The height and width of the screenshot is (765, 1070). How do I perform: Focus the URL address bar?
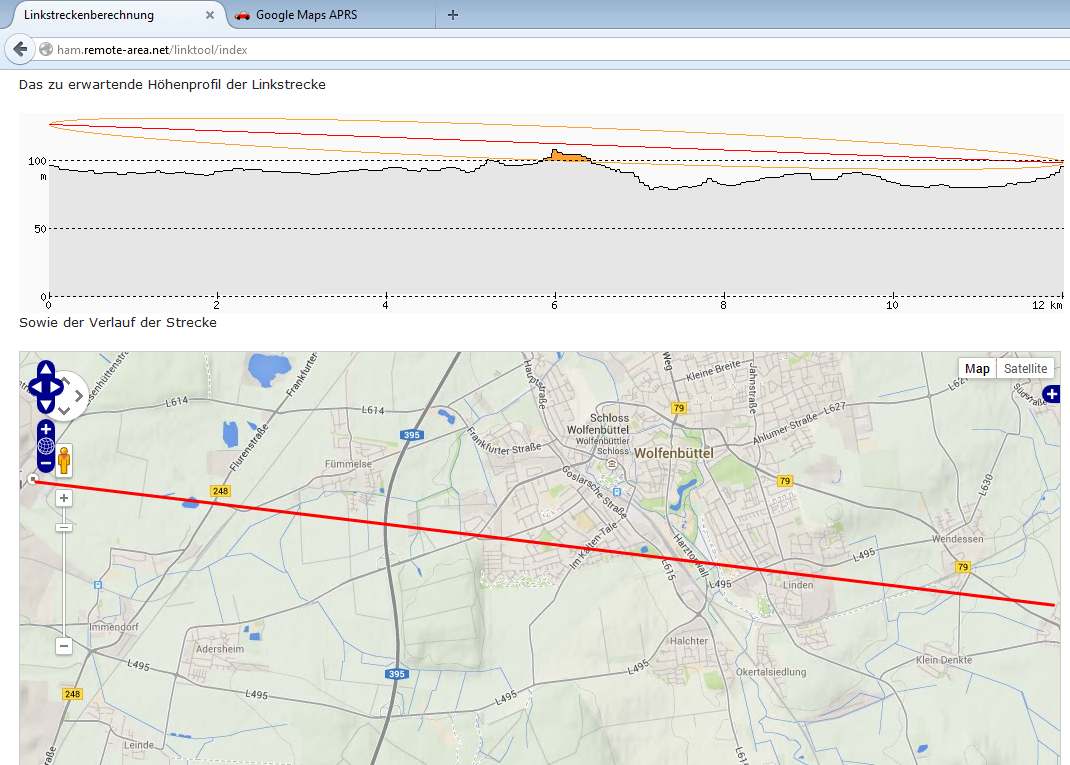tap(500, 49)
